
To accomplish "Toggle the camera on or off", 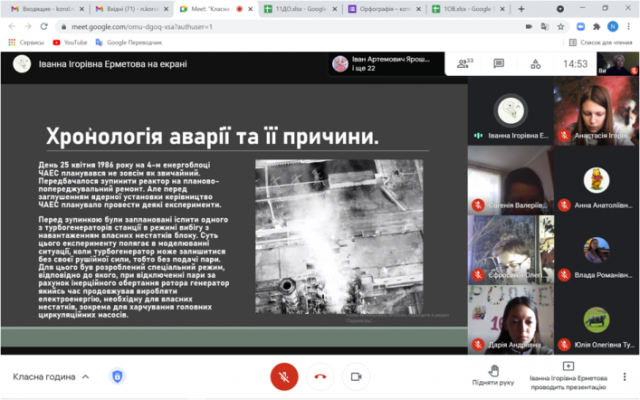I will (x=356, y=376).
